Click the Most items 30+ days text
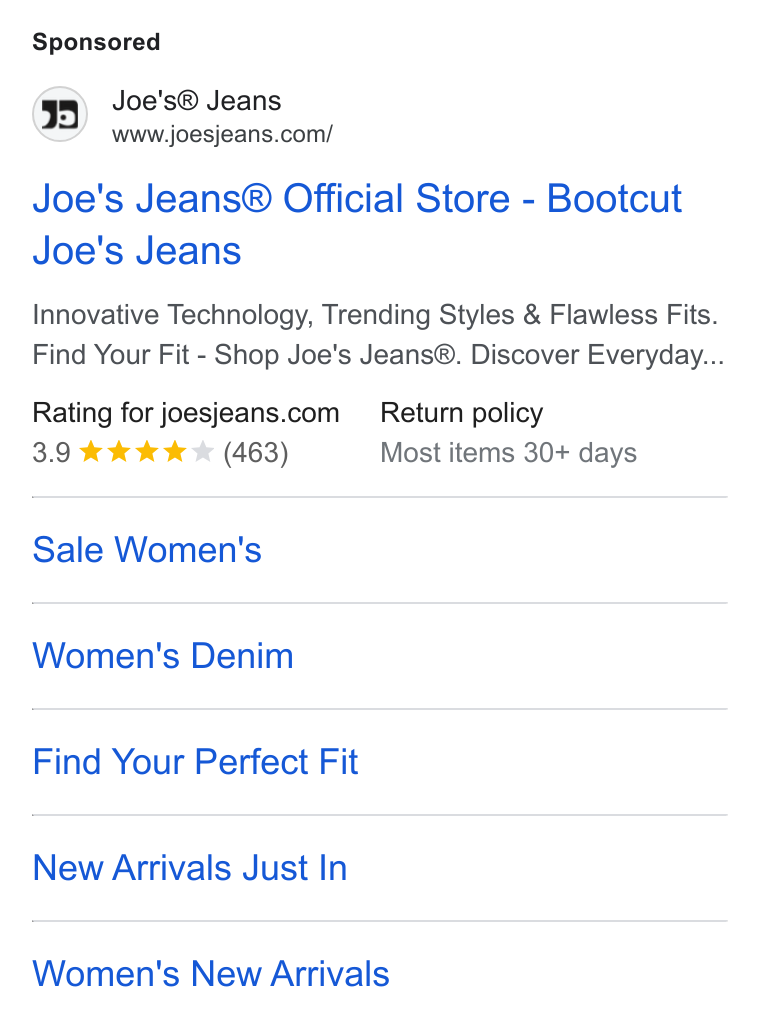The height and width of the screenshot is (1026, 760). (x=509, y=453)
